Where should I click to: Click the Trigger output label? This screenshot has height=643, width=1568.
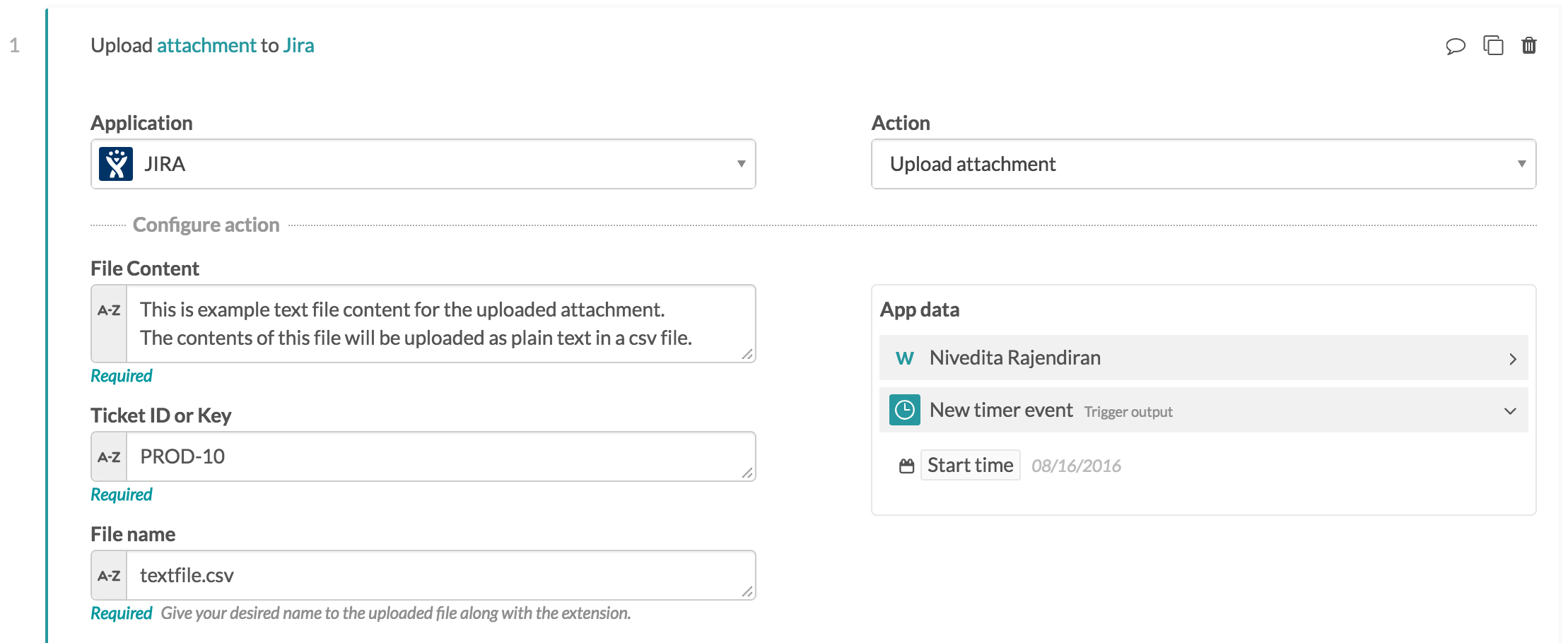(1128, 412)
